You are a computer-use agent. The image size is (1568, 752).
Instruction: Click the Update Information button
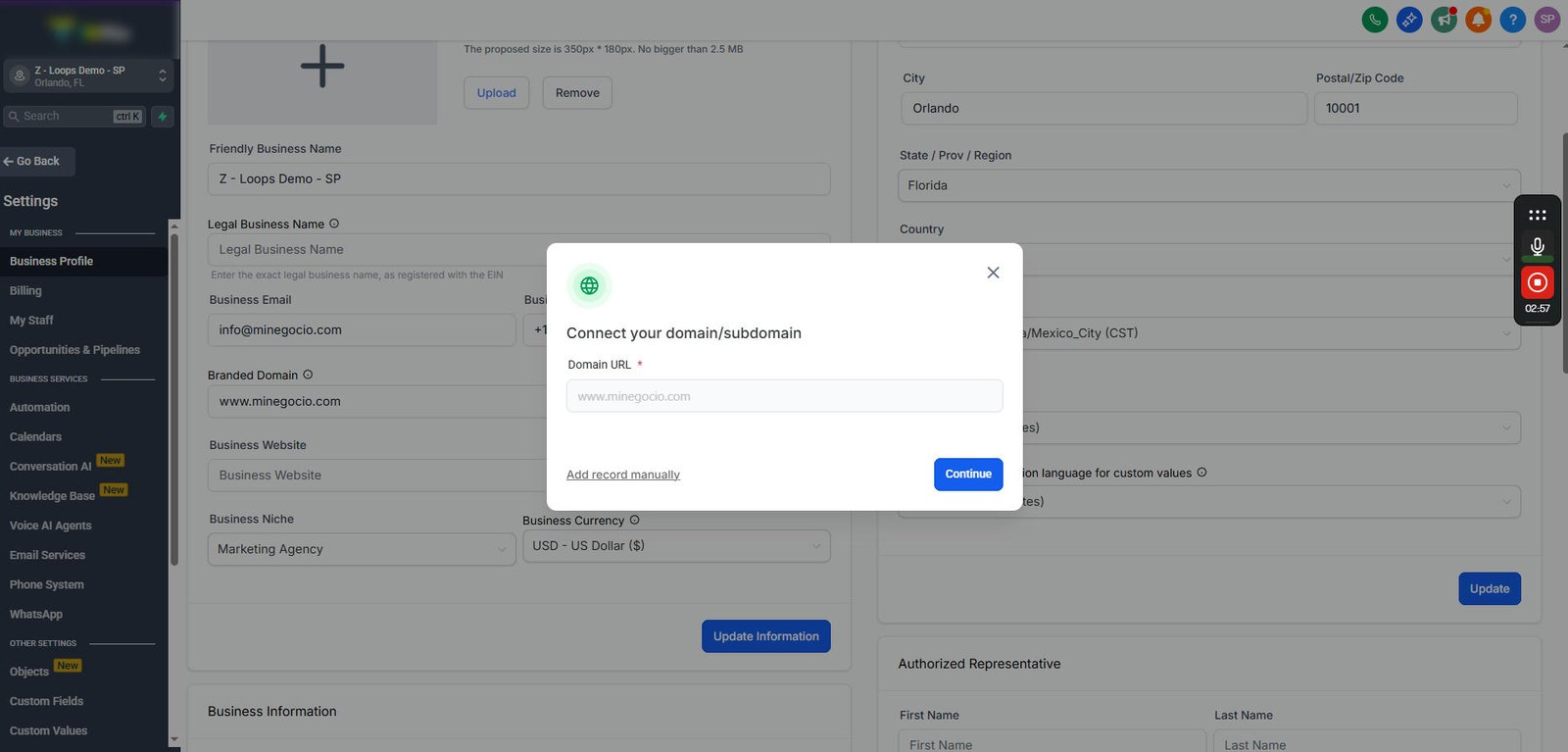tap(766, 636)
